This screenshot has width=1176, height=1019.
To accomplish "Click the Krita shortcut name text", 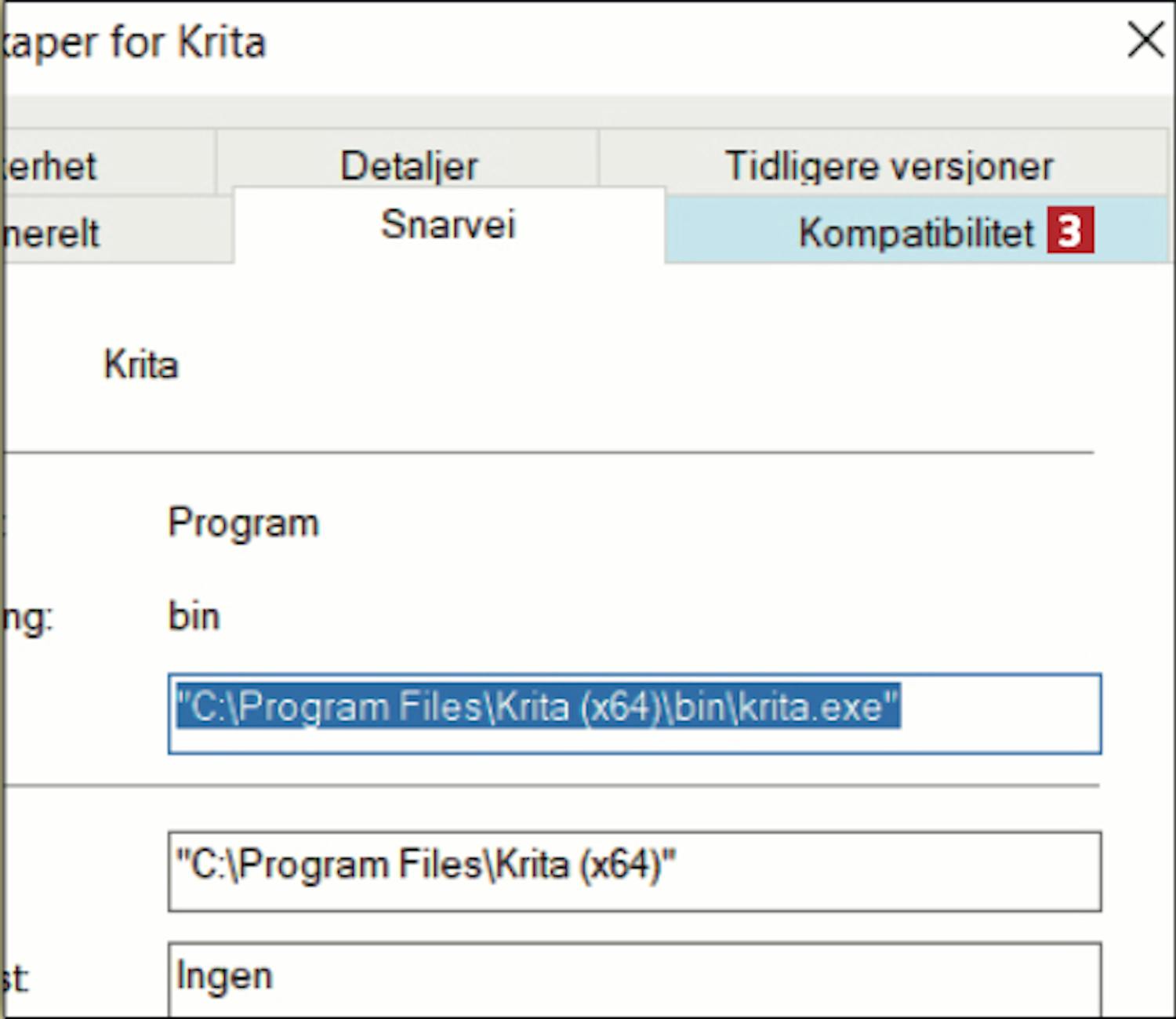I will tap(141, 365).
